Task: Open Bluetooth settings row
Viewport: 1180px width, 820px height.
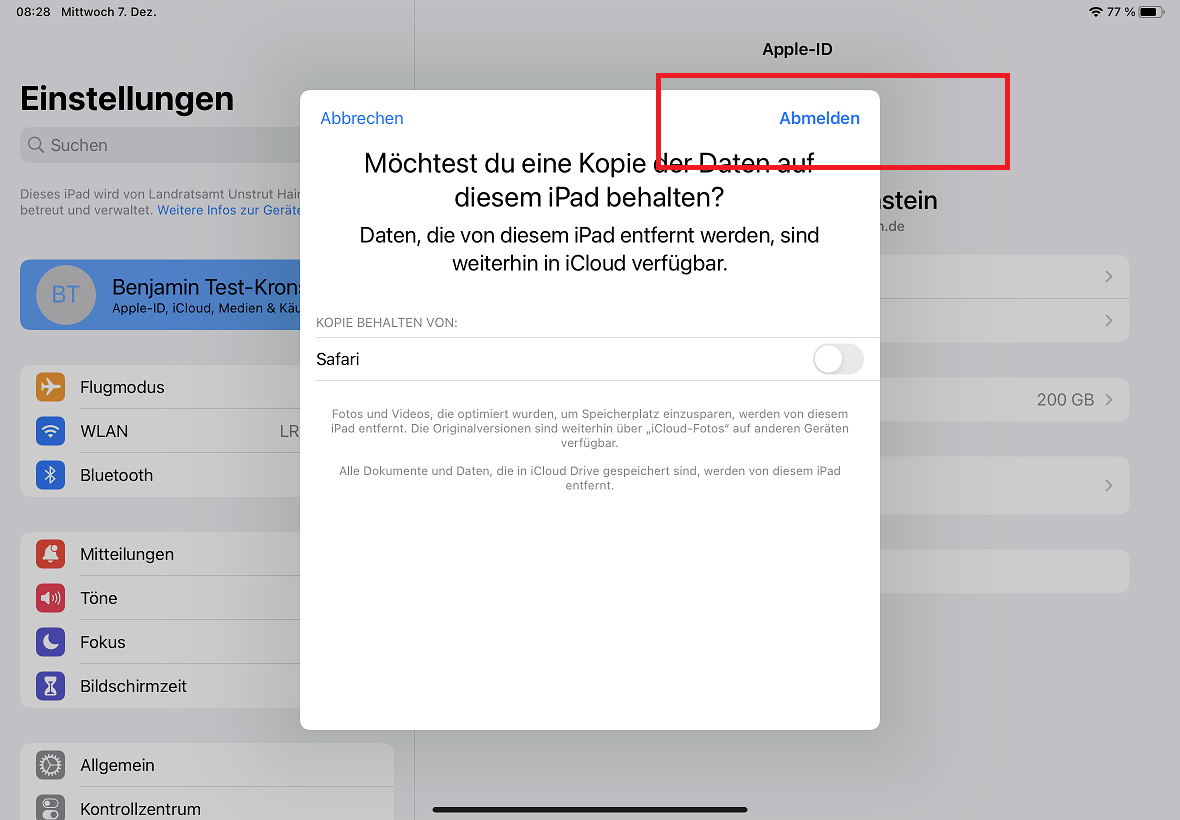Action: 160,475
